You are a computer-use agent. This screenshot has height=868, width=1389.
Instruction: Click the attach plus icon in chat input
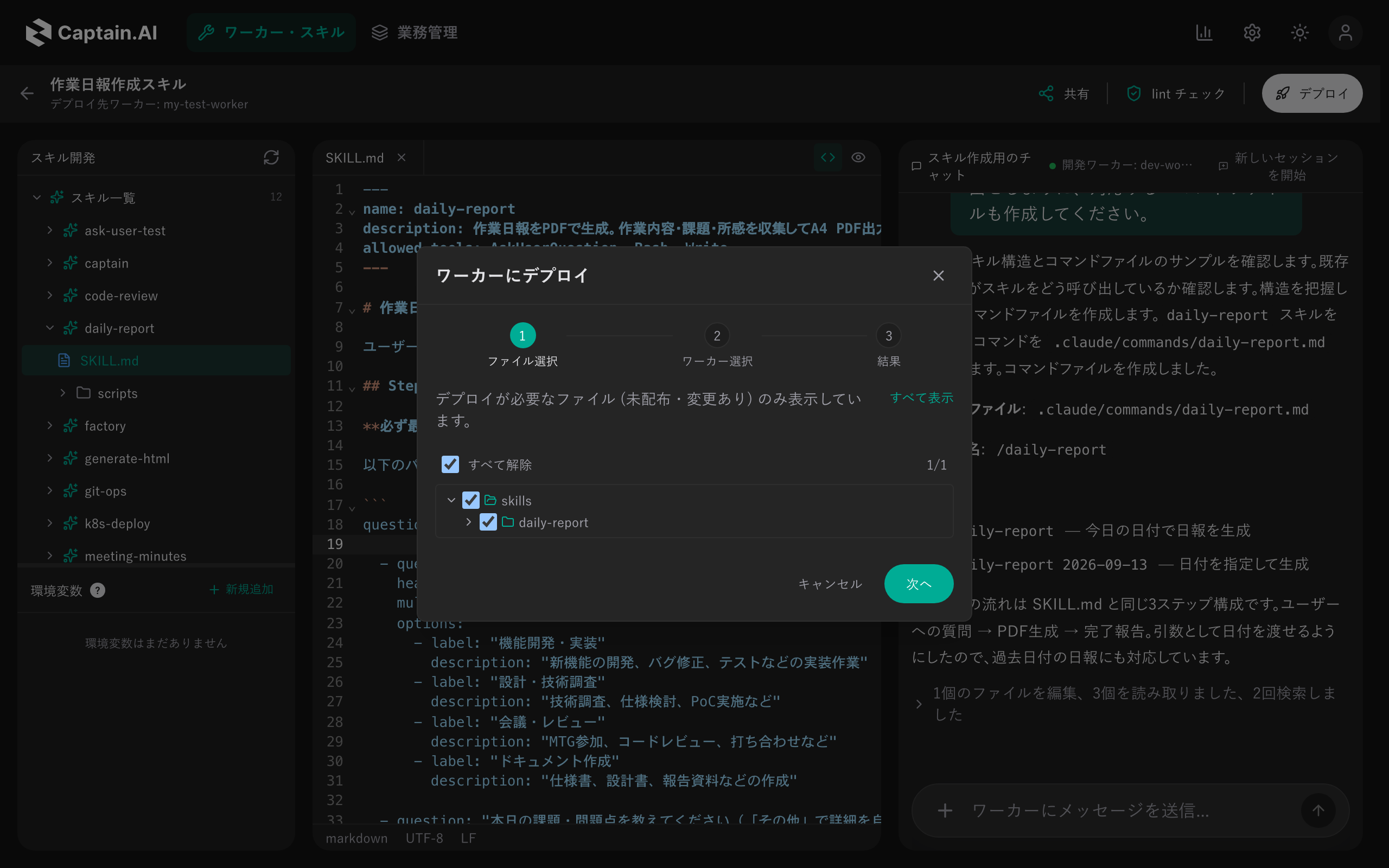coord(945,810)
